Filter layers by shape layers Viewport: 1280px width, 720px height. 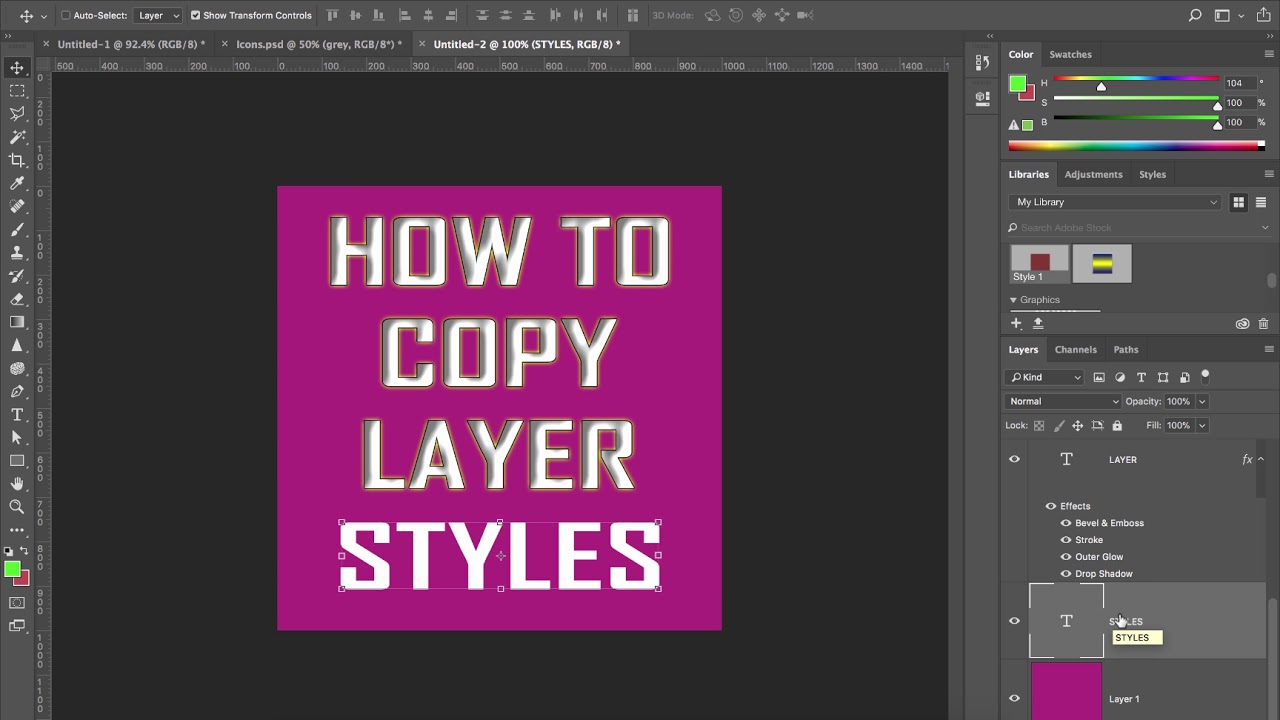[1163, 377]
